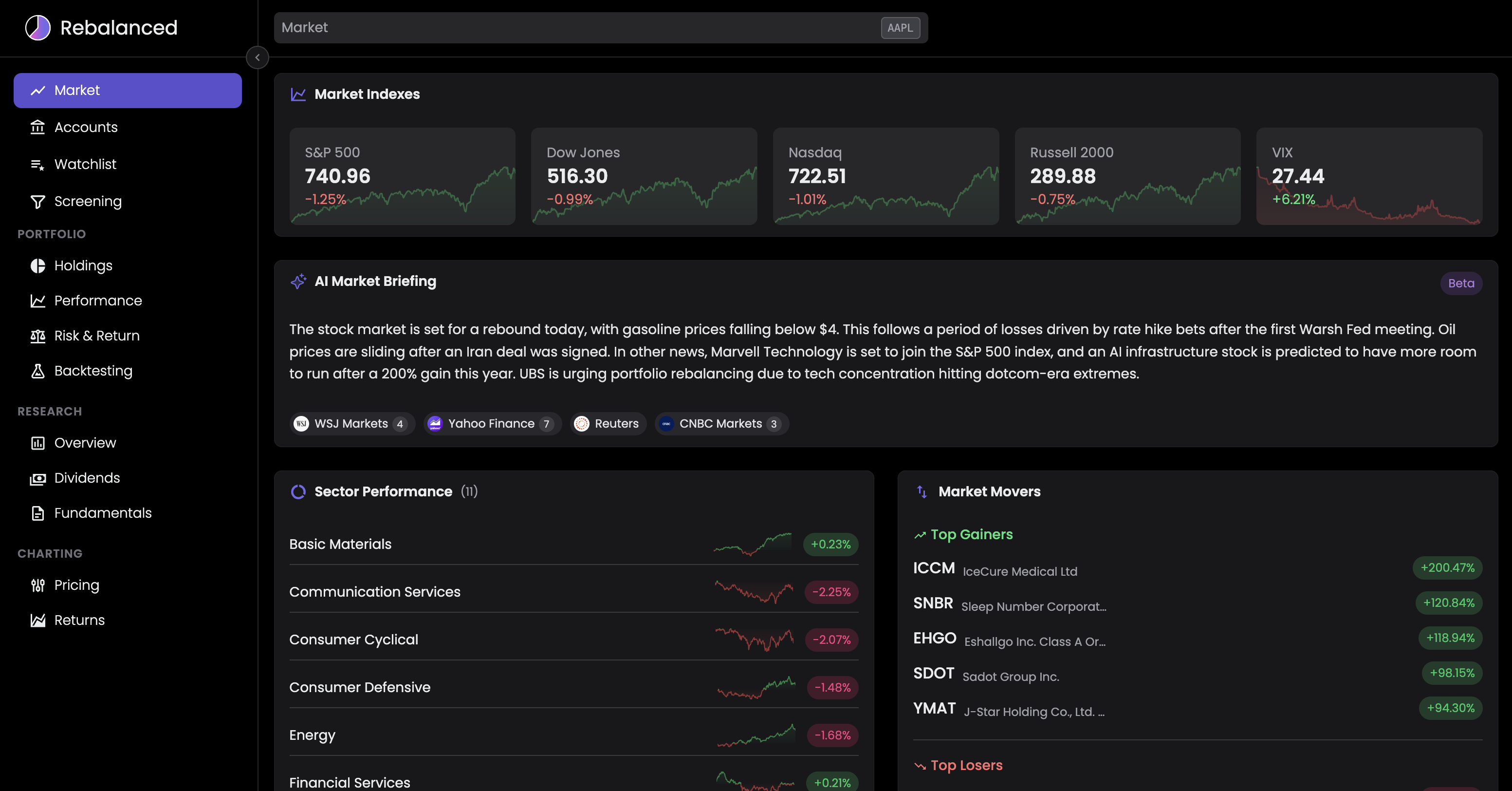Click the Yahoo Finance source logo
The image size is (1512, 791).
coord(435,423)
